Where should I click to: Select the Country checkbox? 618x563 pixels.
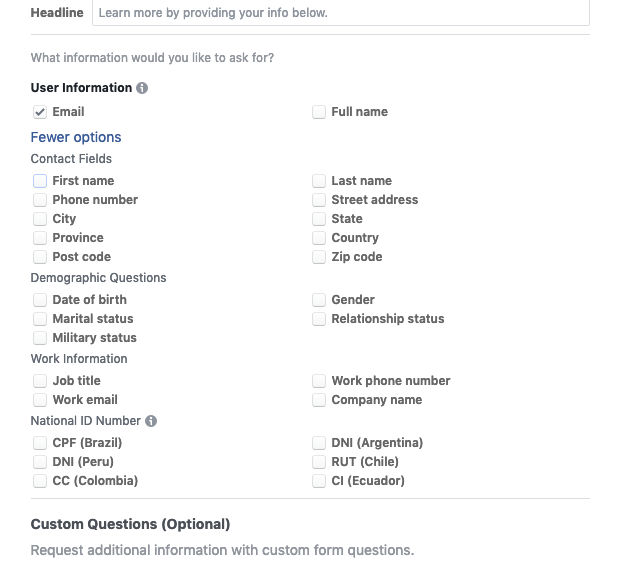[x=319, y=238]
